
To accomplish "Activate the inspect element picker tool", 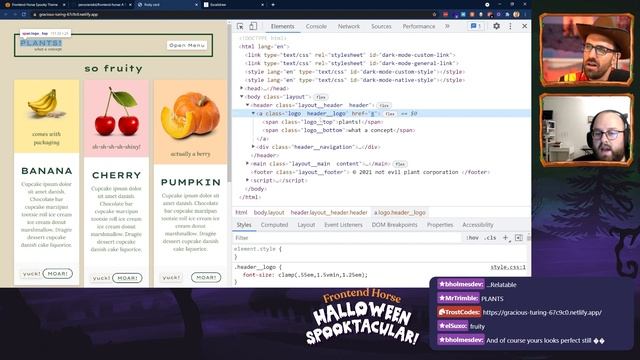I will 240,26.
